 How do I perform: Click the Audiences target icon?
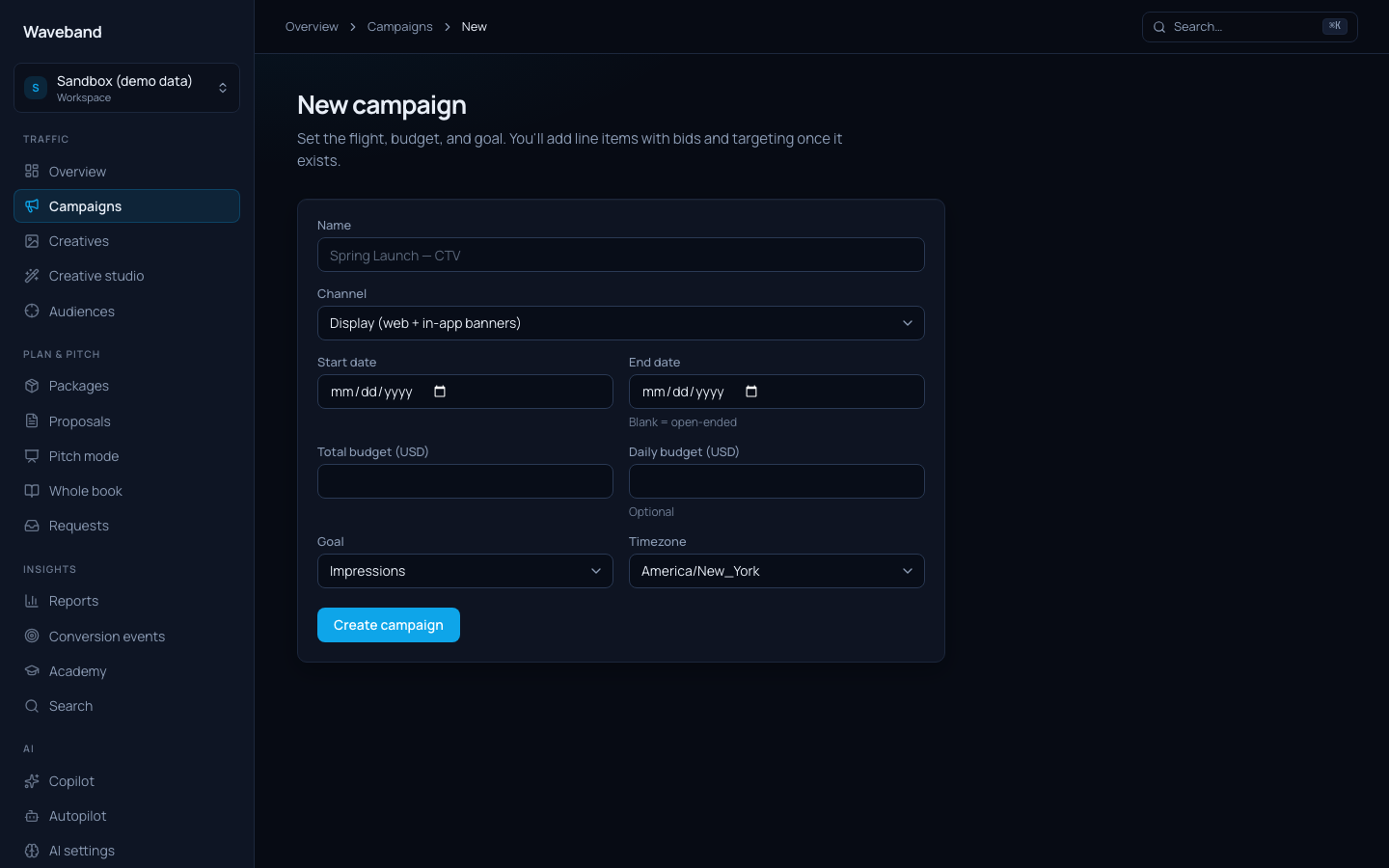pyautogui.click(x=32, y=311)
